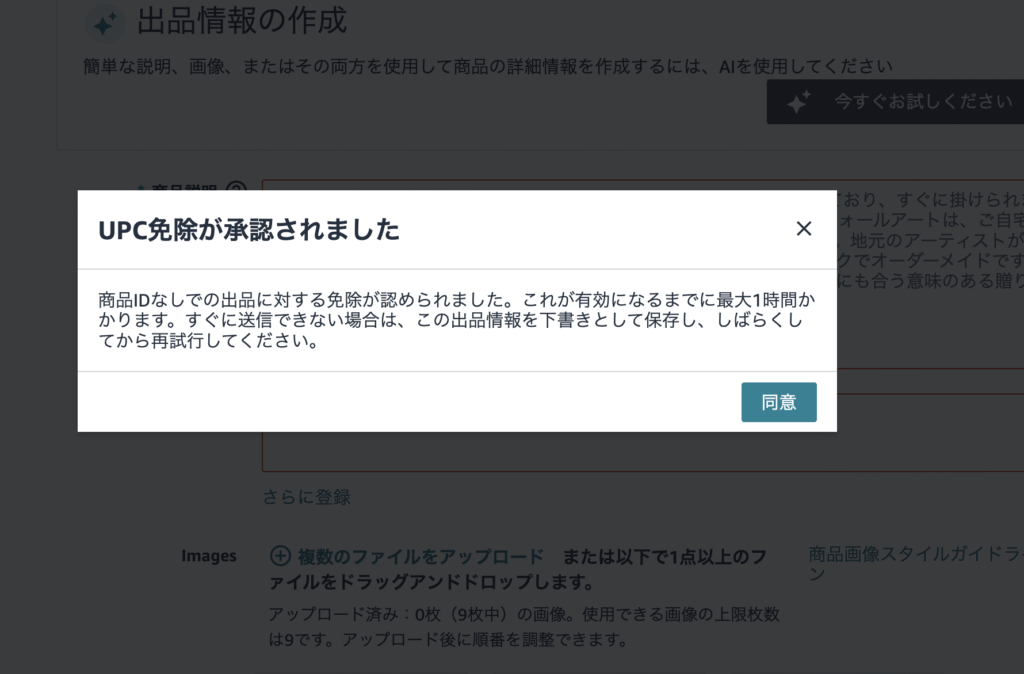Click the AI description text under heading
This screenshot has height=674, width=1024.
pyautogui.click(x=487, y=67)
